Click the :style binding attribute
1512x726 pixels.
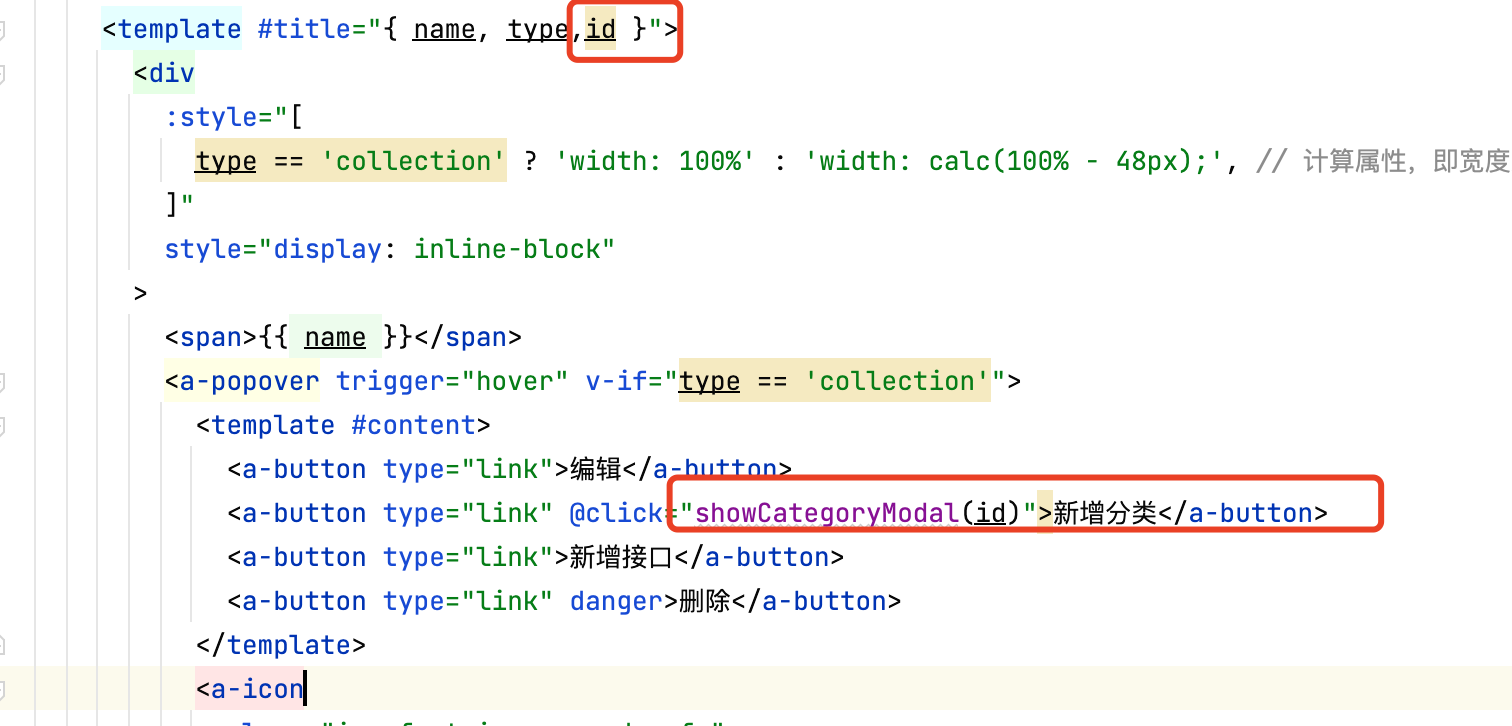tap(212, 118)
